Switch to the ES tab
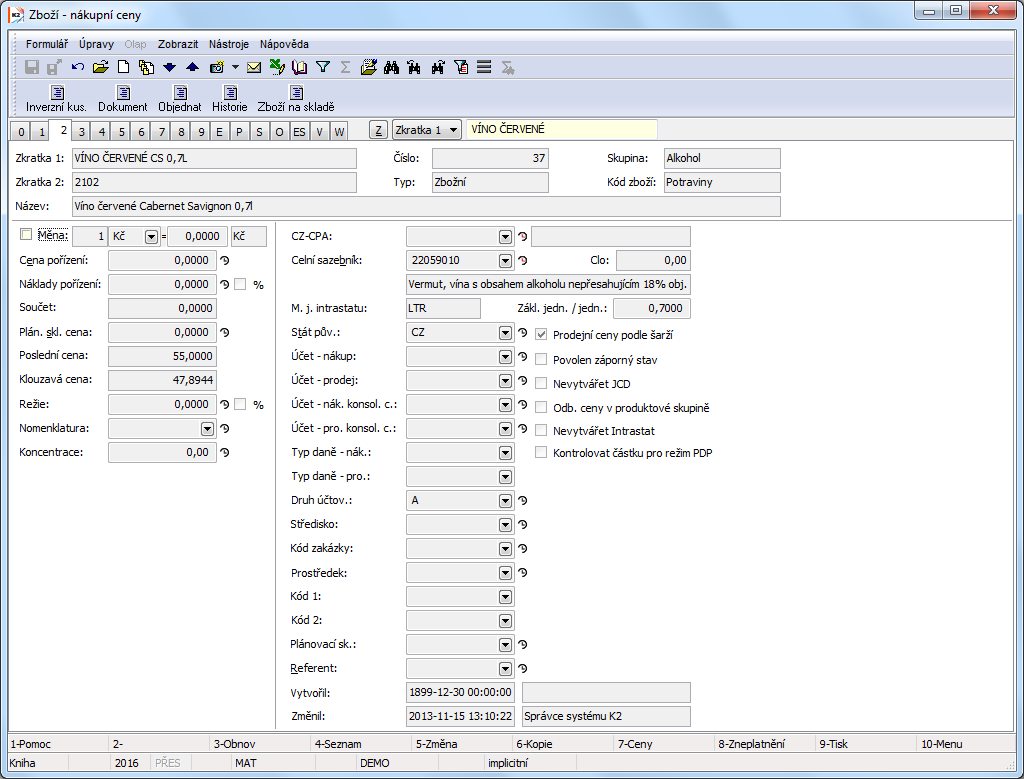 [299, 132]
